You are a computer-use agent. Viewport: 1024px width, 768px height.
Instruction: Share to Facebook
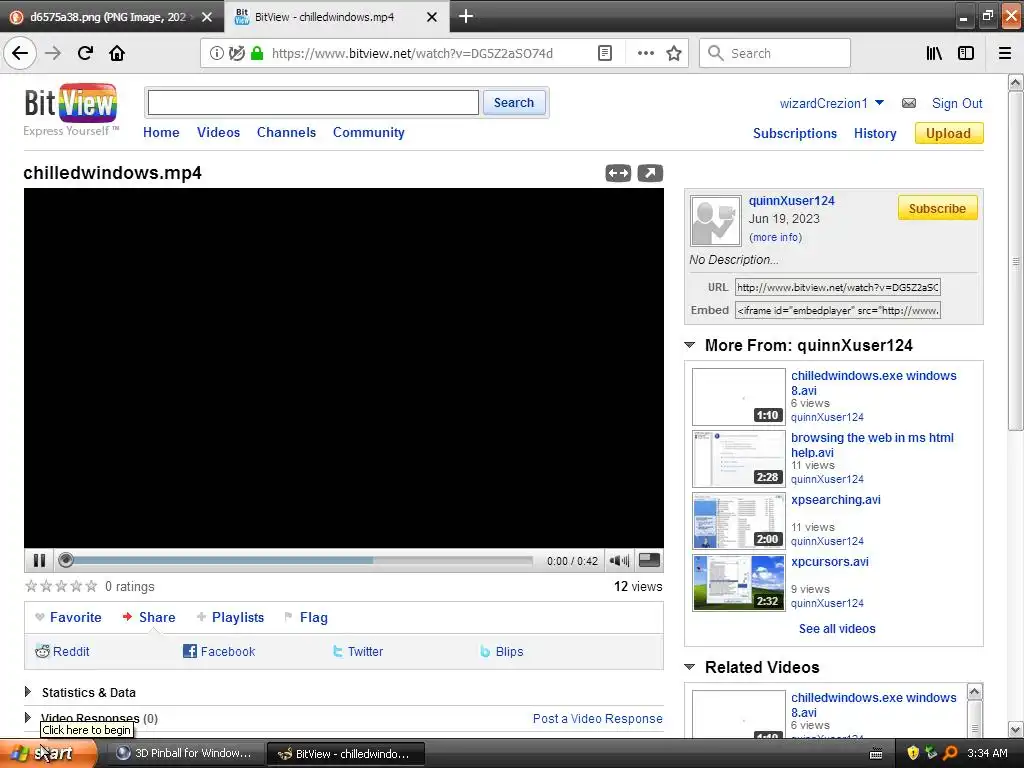tap(219, 651)
